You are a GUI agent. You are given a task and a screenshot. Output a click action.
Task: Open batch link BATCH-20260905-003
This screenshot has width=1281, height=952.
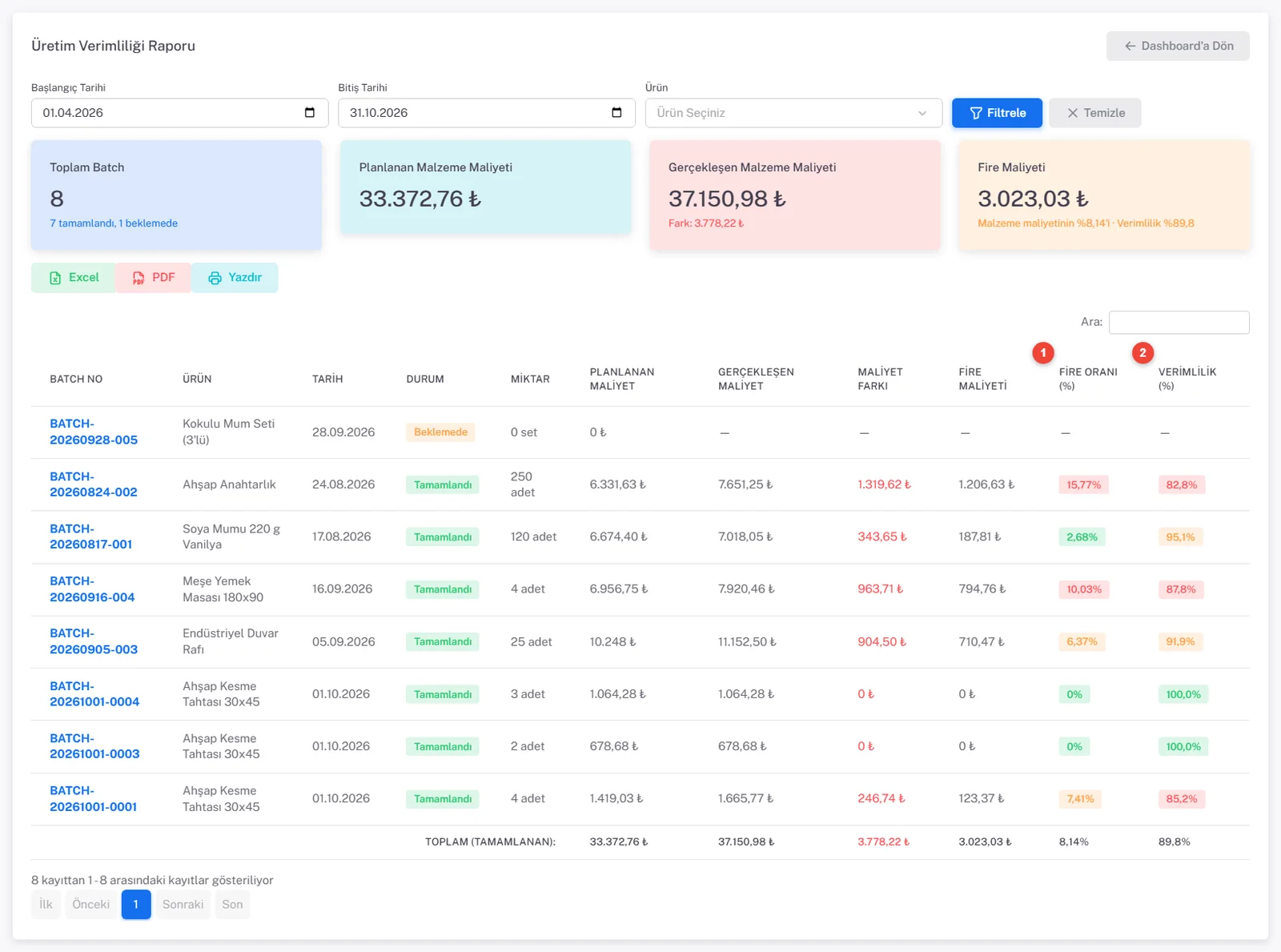94,641
